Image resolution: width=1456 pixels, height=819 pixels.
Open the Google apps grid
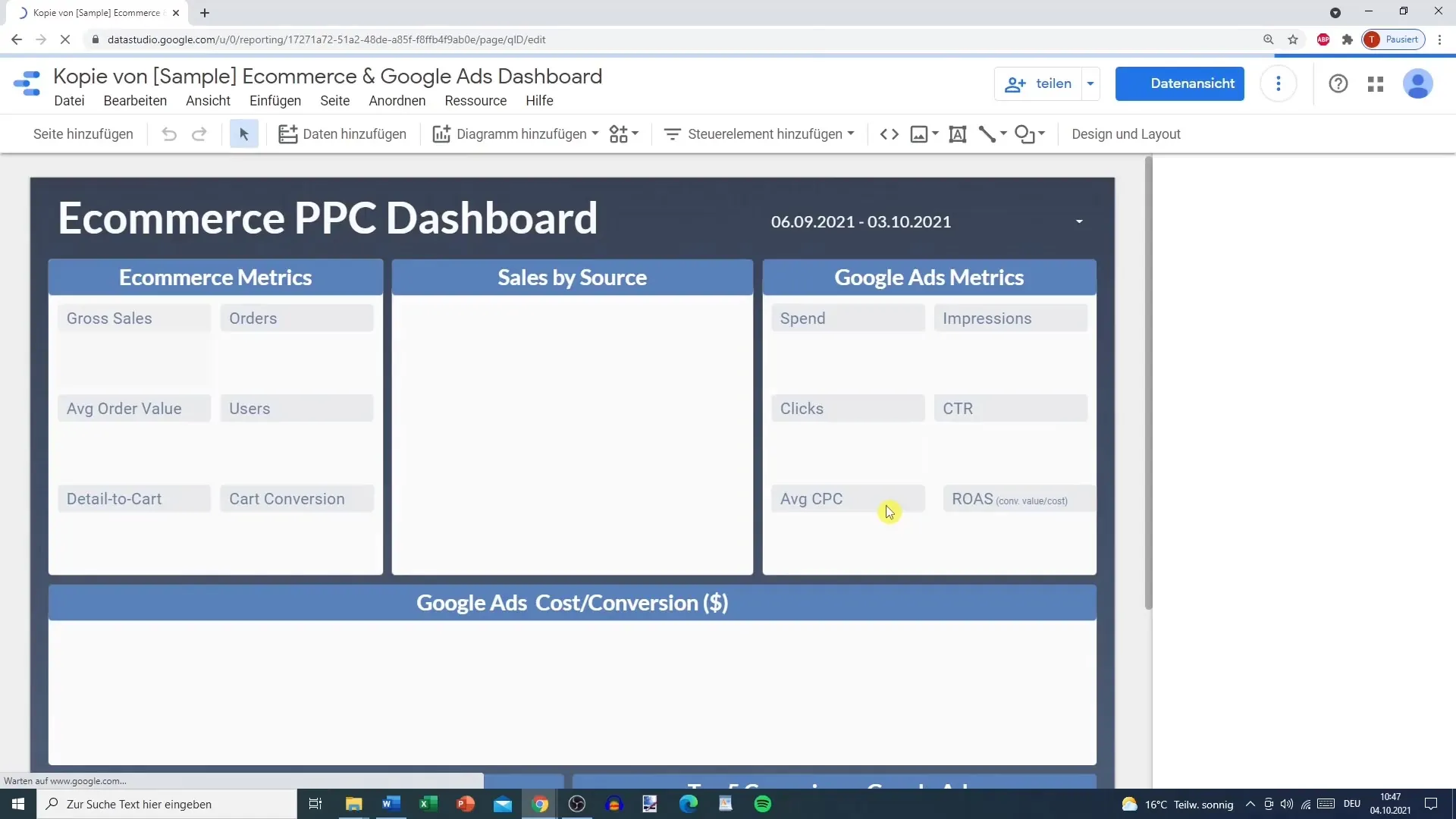tap(1376, 84)
